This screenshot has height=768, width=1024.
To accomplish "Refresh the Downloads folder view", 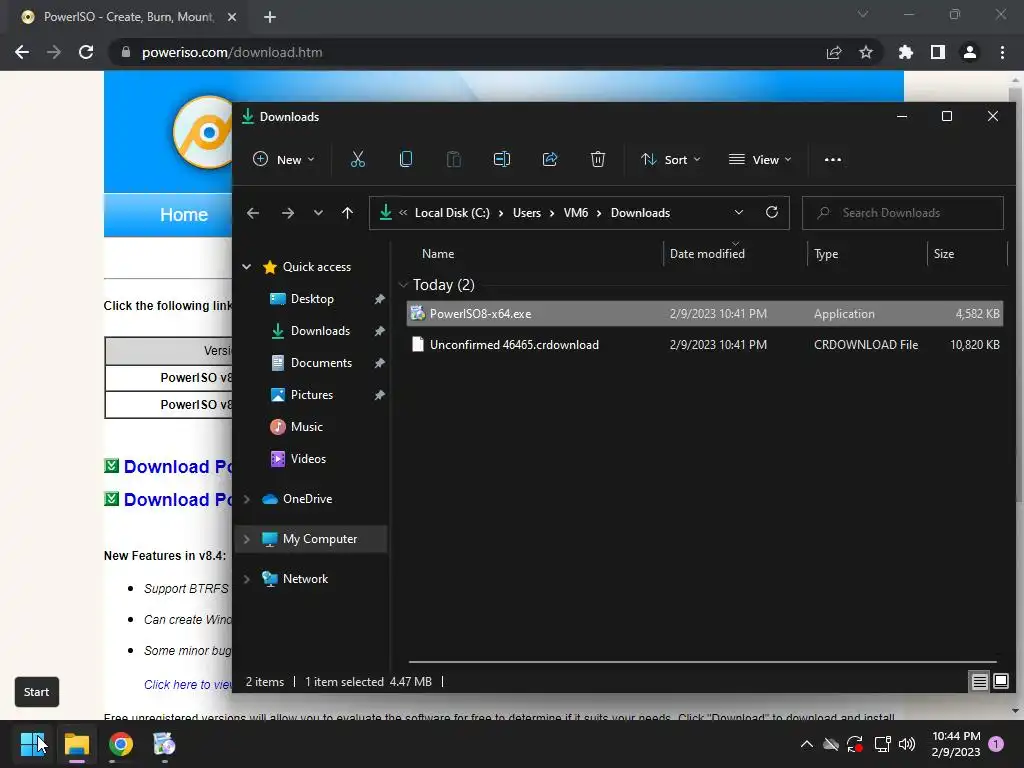I will [x=771, y=212].
